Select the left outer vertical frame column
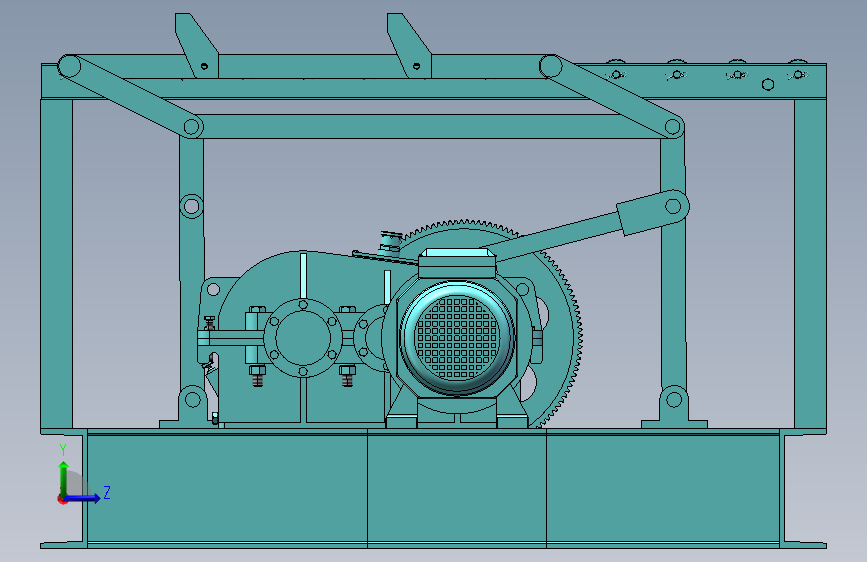The height and width of the screenshot is (562, 867). [56, 264]
